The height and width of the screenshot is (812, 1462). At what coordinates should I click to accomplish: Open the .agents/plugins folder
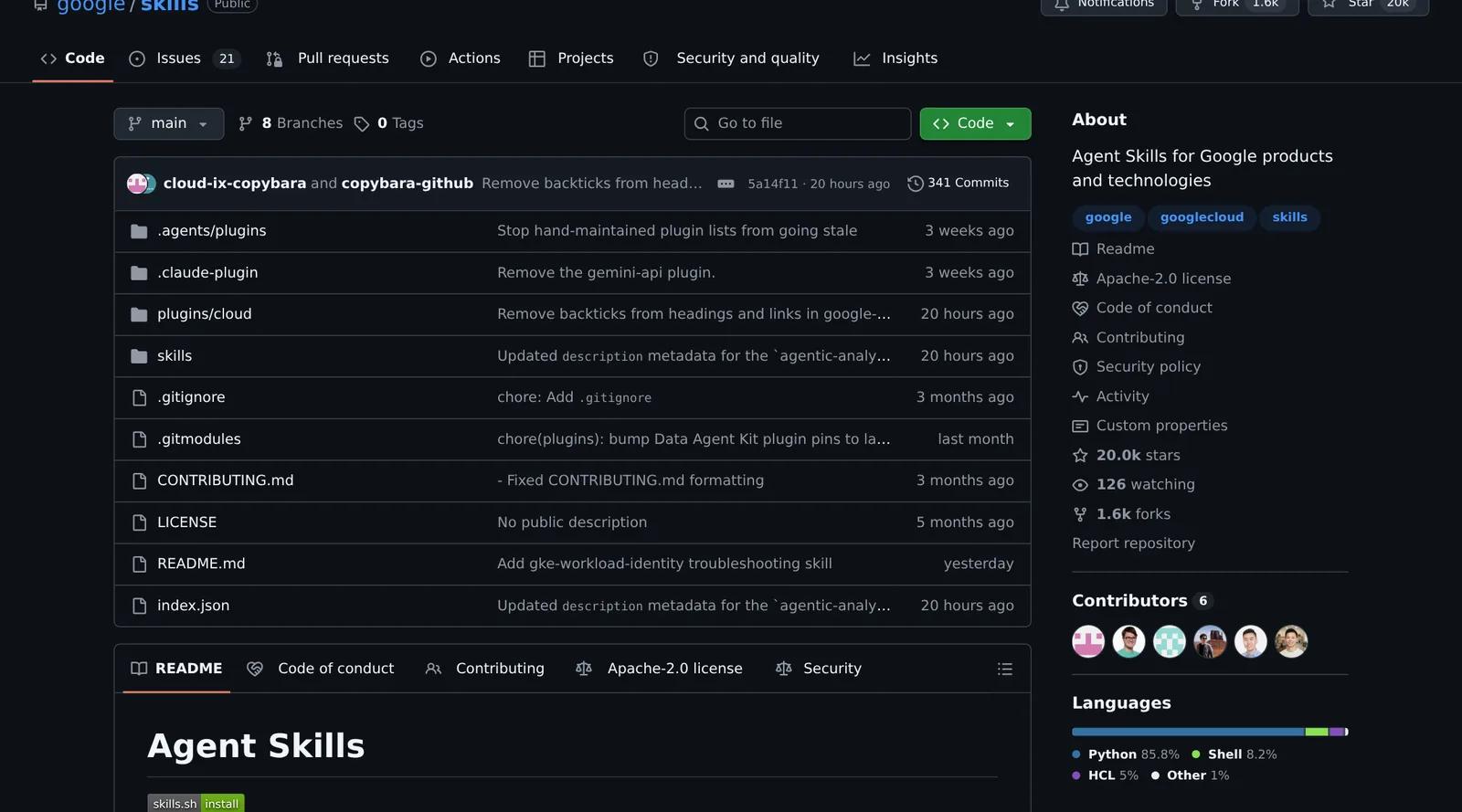pos(211,231)
